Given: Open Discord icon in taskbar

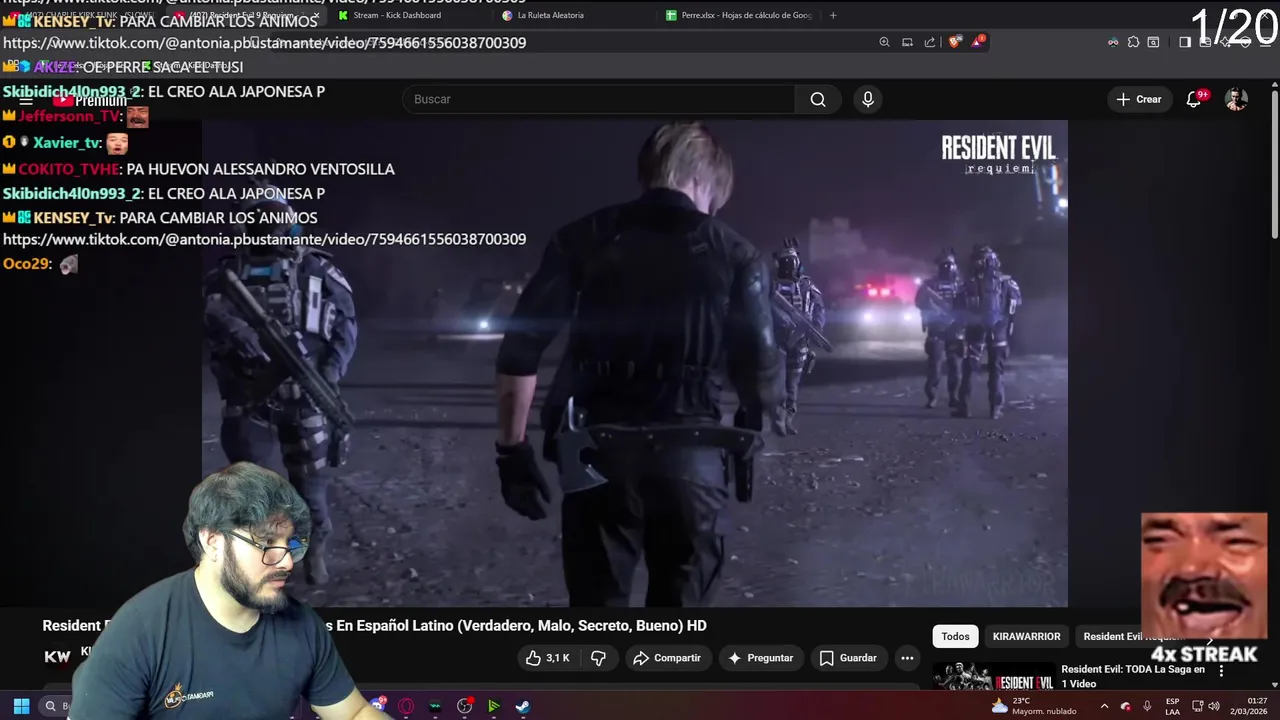Looking at the screenshot, I should [x=378, y=705].
